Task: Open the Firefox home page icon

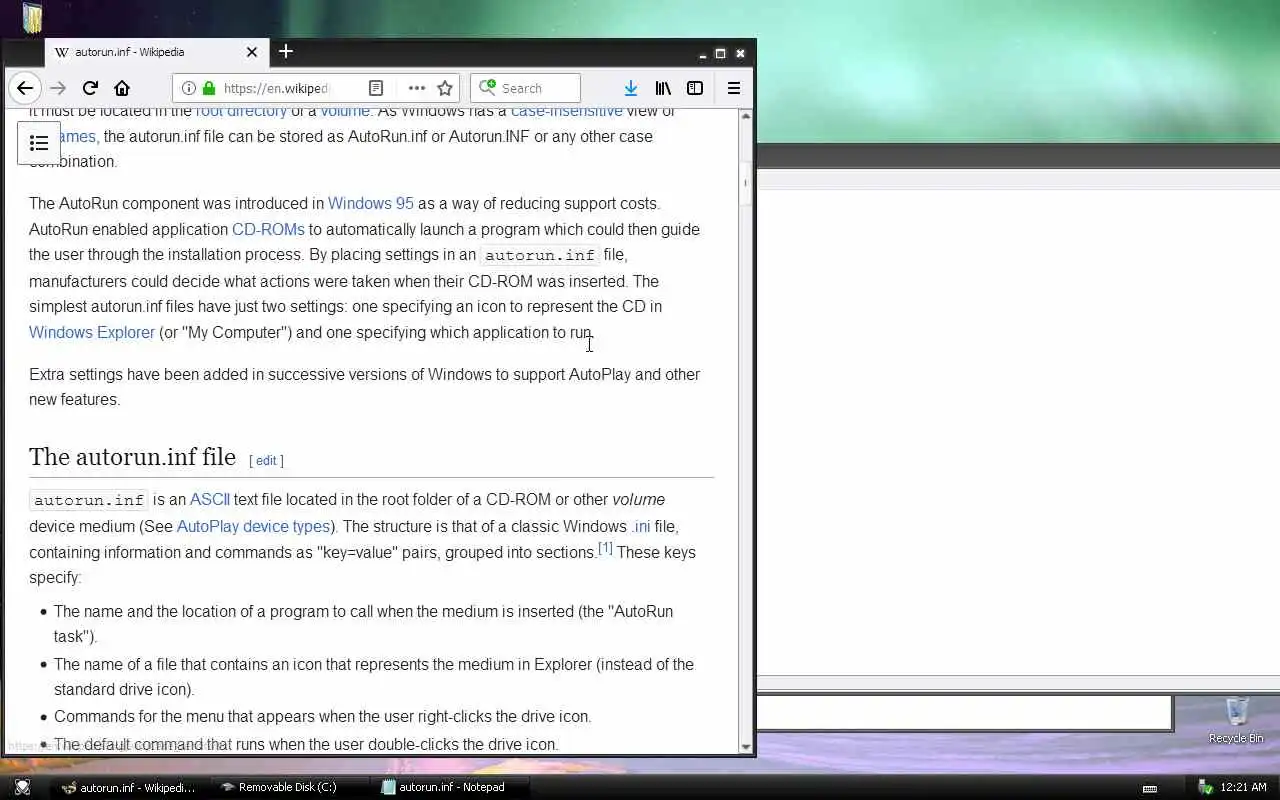Action: pyautogui.click(x=122, y=88)
